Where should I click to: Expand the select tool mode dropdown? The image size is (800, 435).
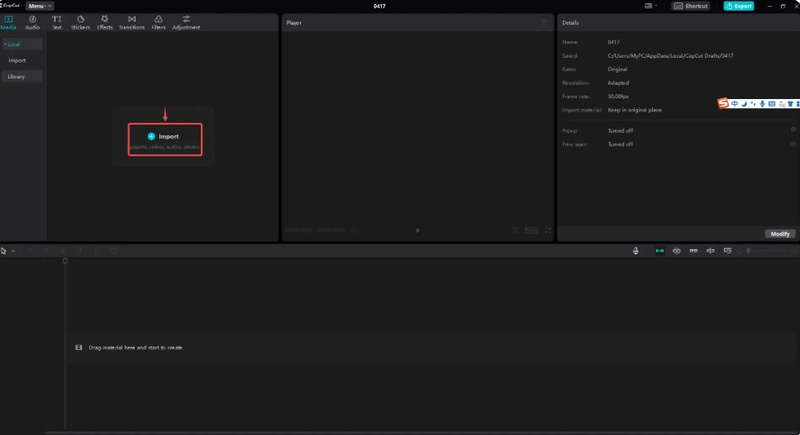click(12, 250)
